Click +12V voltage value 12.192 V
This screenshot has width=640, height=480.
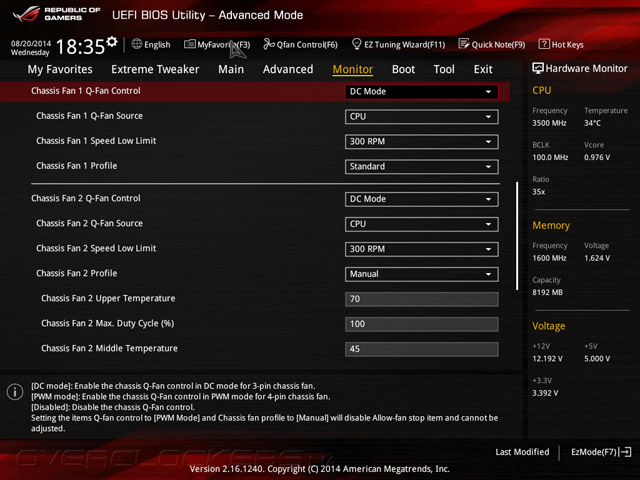[547, 358]
